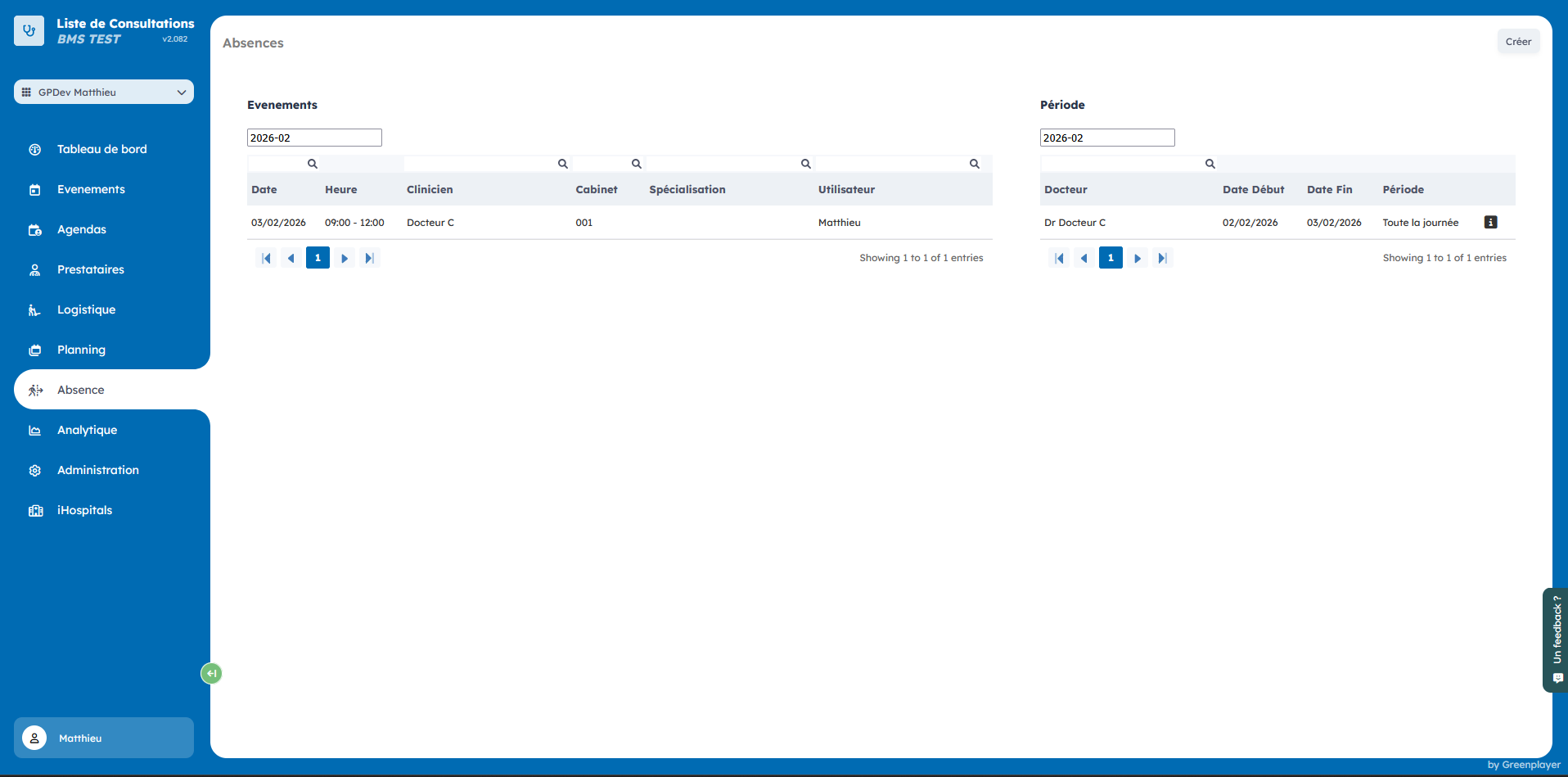Go to first page in Evenements table
1568x777 pixels.
click(266, 258)
